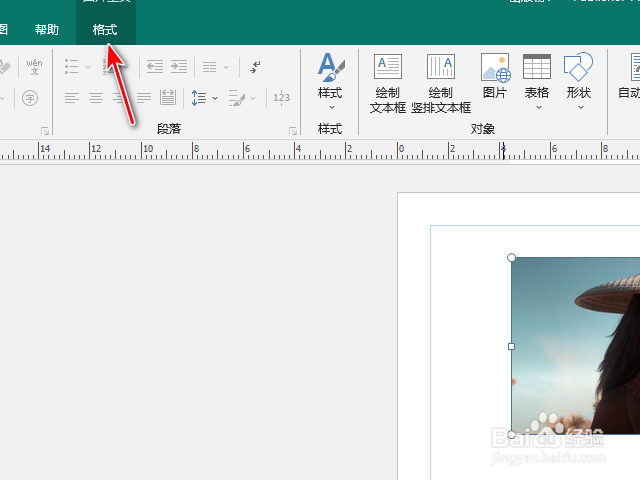Apply bullet list formatting
Viewport: 640px width, 480px height.
tap(72, 67)
